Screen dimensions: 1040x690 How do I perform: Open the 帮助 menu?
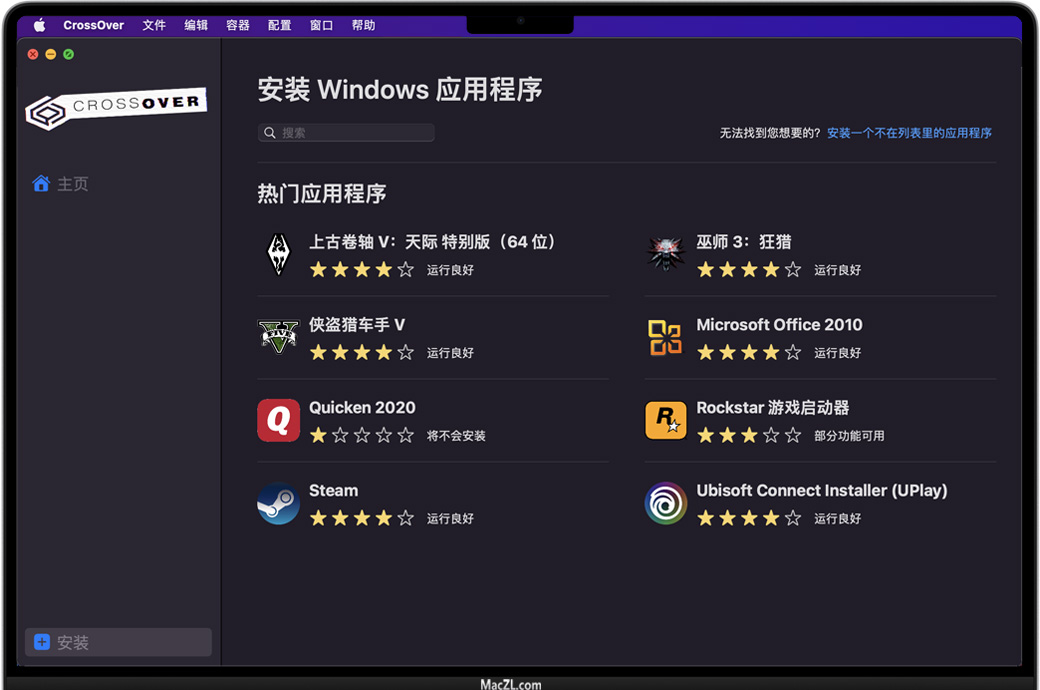[x=363, y=25]
